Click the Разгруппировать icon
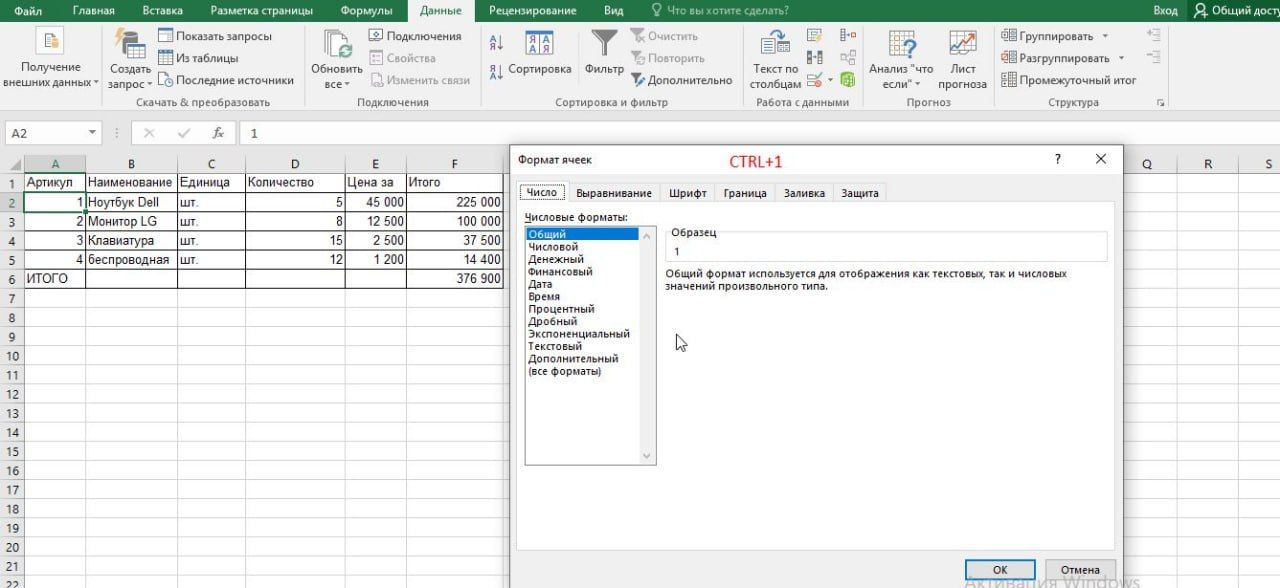 click(1009, 58)
